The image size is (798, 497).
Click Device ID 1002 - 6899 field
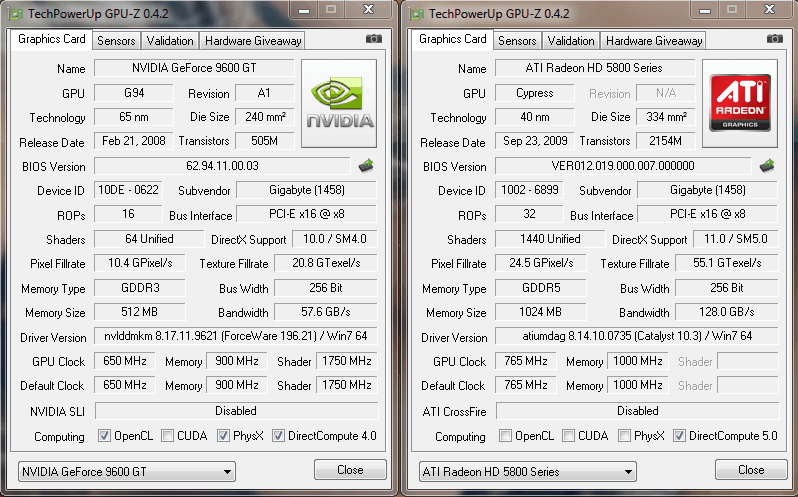529,190
